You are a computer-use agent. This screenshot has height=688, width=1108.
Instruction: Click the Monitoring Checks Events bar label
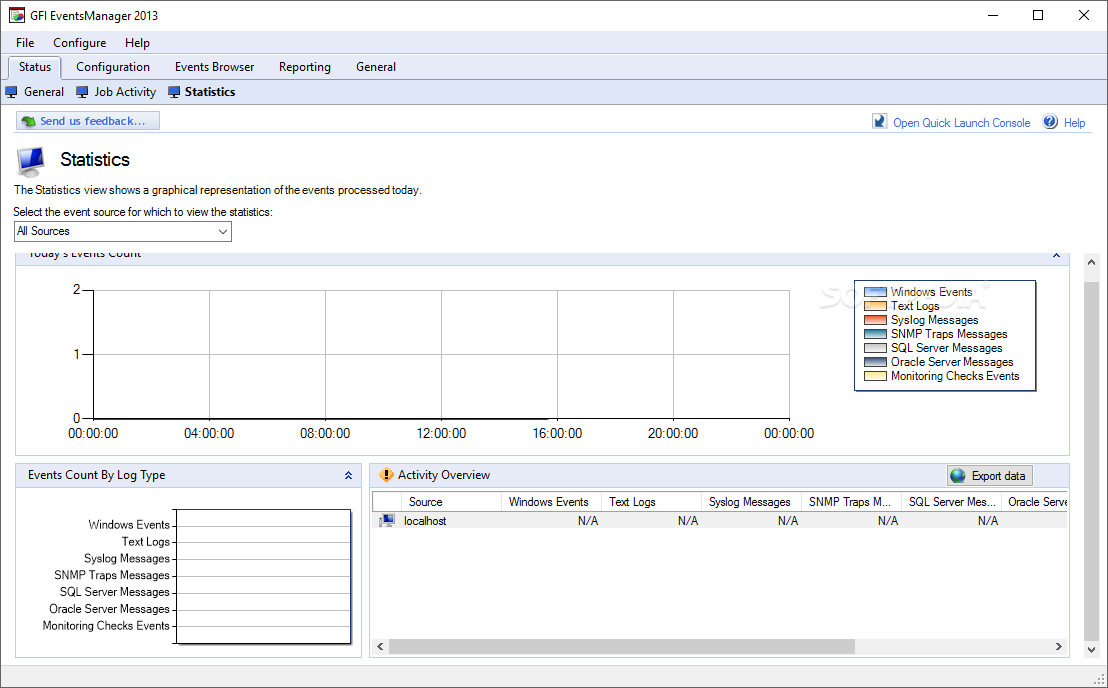106,626
